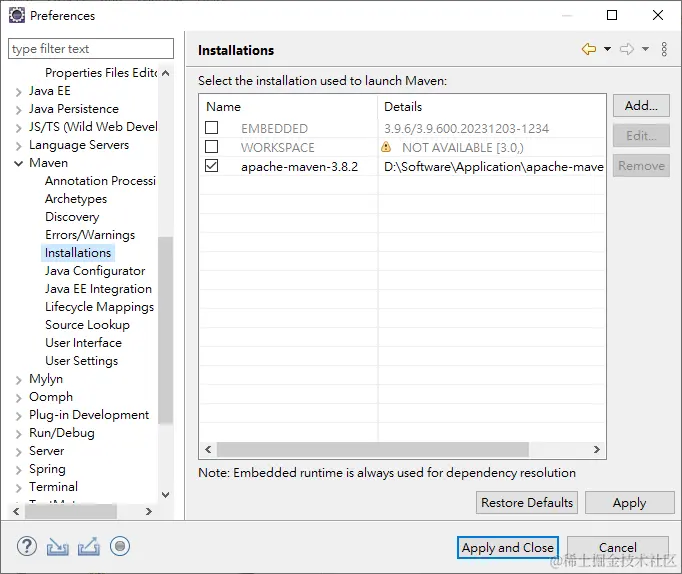The height and width of the screenshot is (574, 682).
Task: Expand the Plug-in Development node
Action: (x=18, y=416)
